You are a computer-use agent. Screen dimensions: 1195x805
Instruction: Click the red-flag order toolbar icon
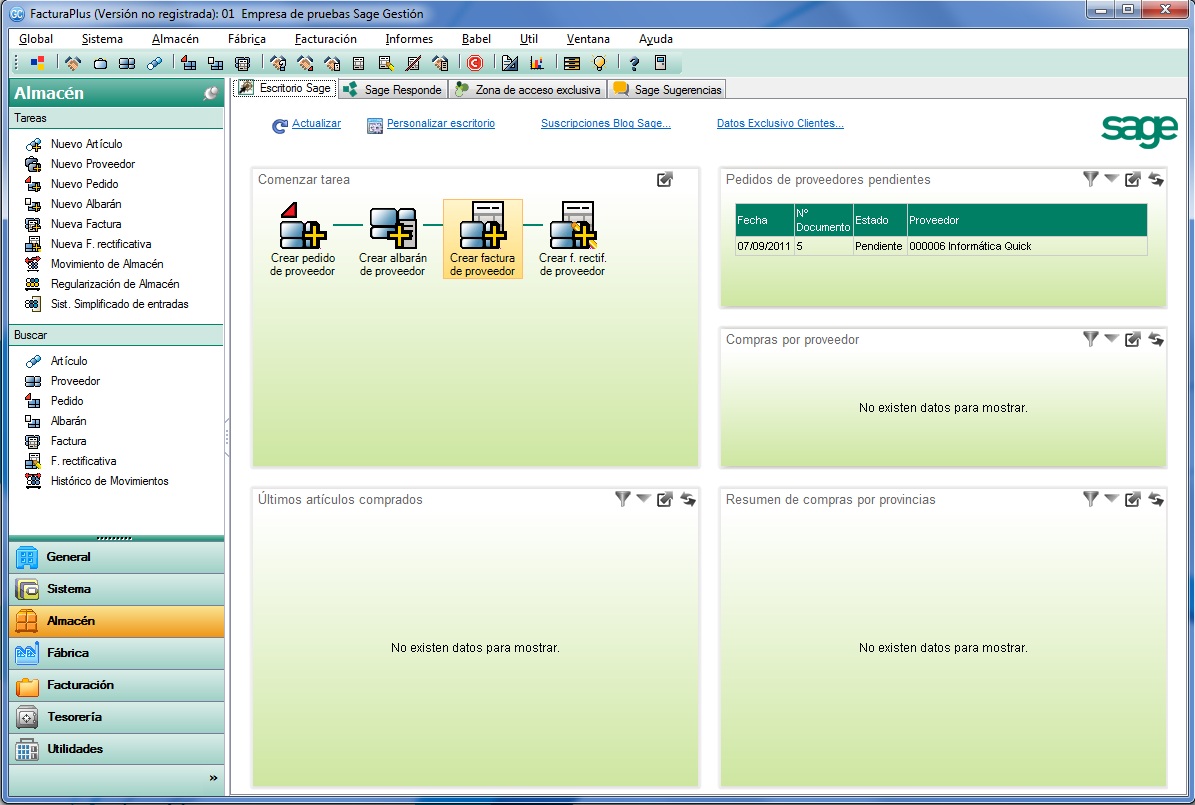[x=187, y=63]
